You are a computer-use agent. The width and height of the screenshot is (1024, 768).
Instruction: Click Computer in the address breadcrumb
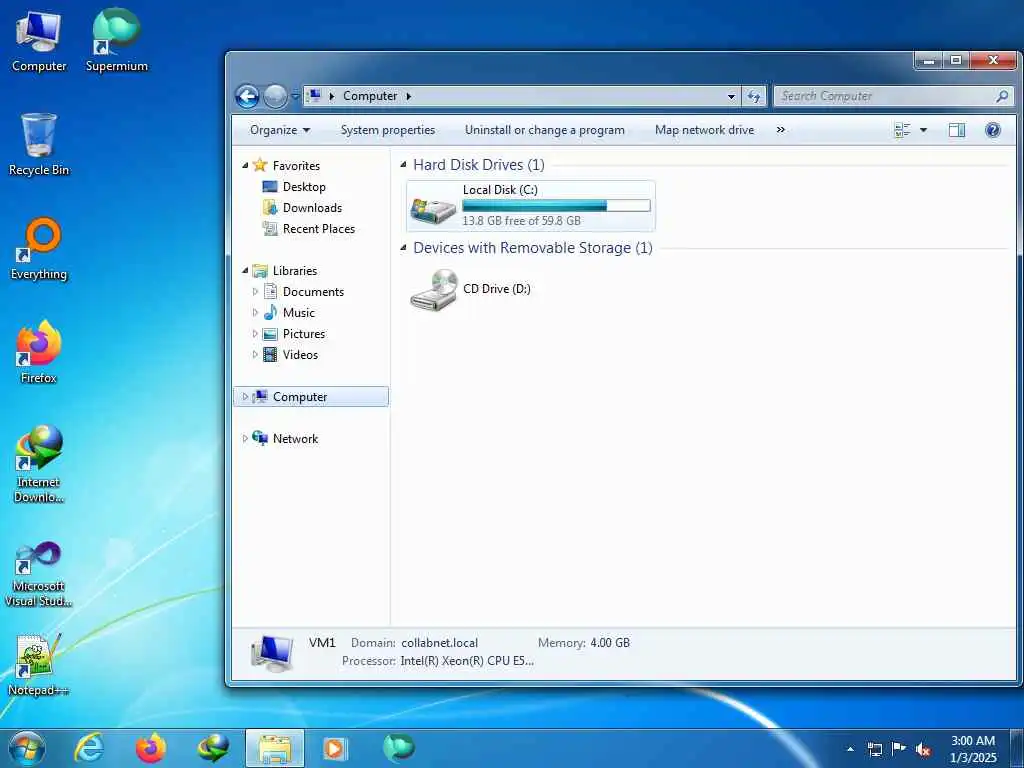370,96
